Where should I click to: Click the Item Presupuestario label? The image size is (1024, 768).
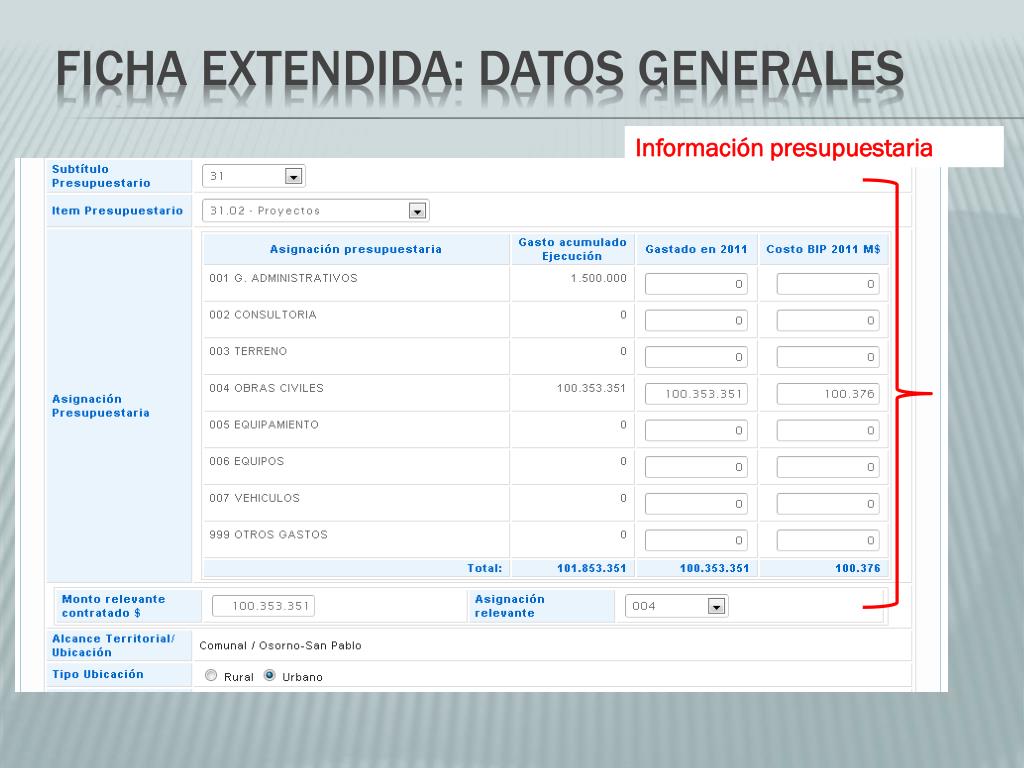click(x=118, y=210)
